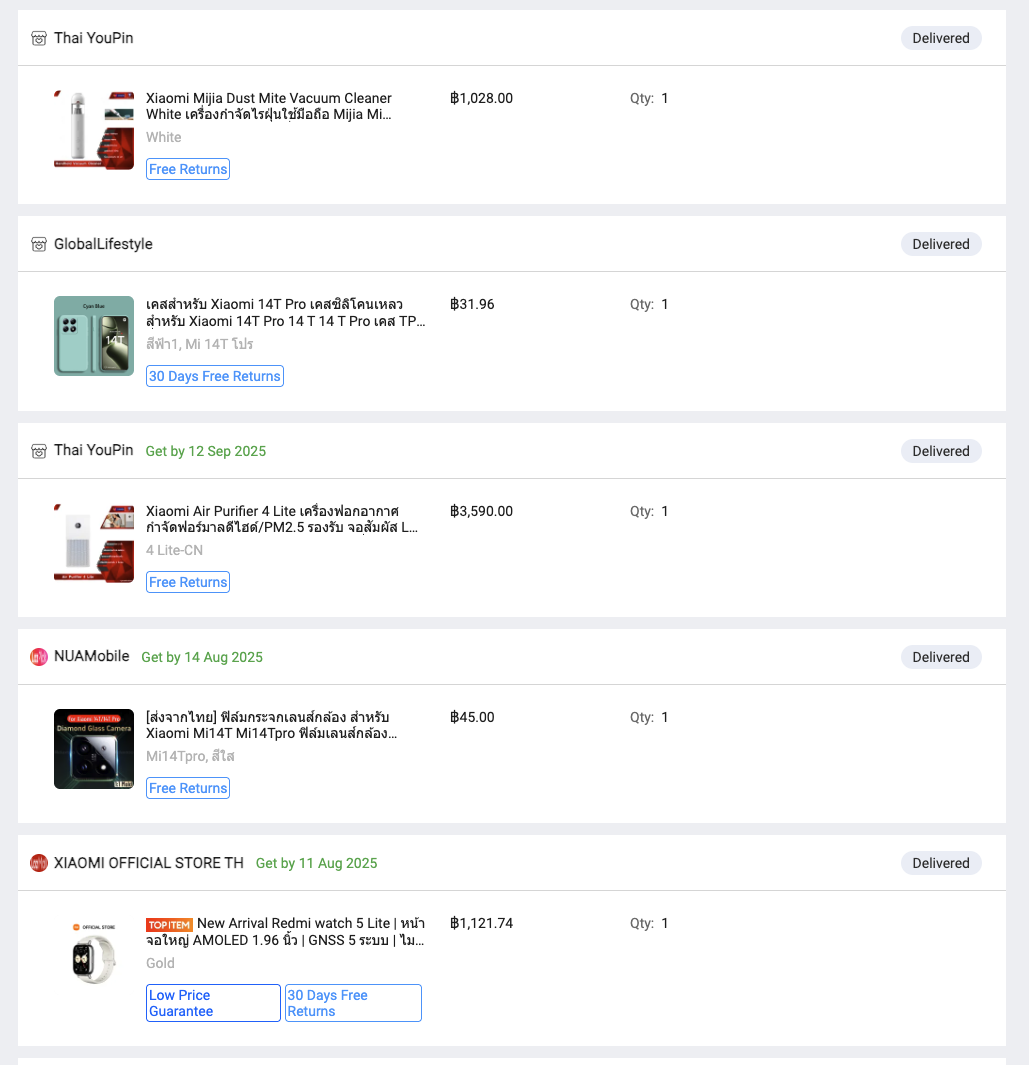Image resolution: width=1029 pixels, height=1065 pixels.
Task: Click the 30 Days Free Returns tag on phone case
Action: [215, 376]
